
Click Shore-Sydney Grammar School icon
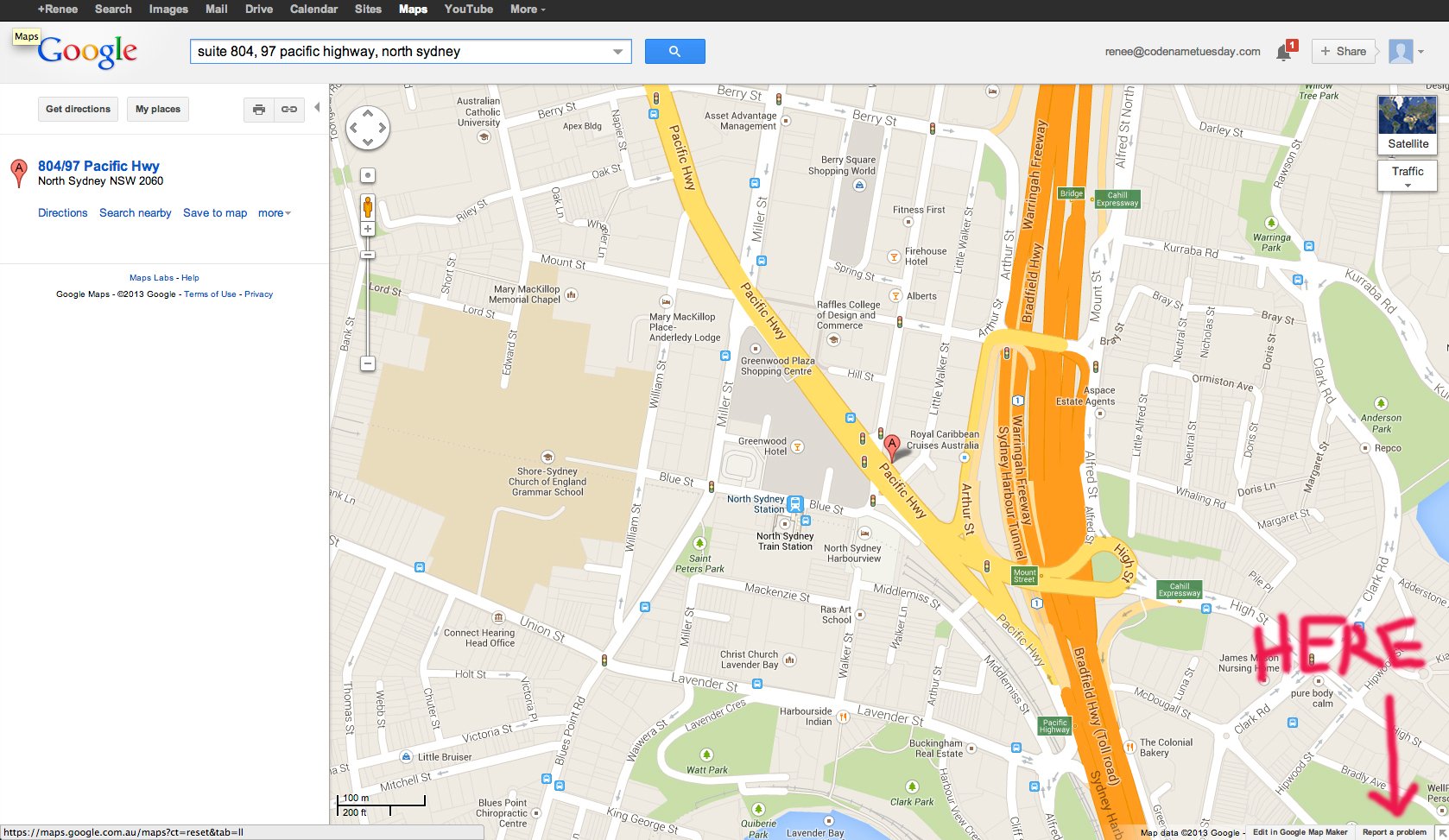(x=547, y=457)
